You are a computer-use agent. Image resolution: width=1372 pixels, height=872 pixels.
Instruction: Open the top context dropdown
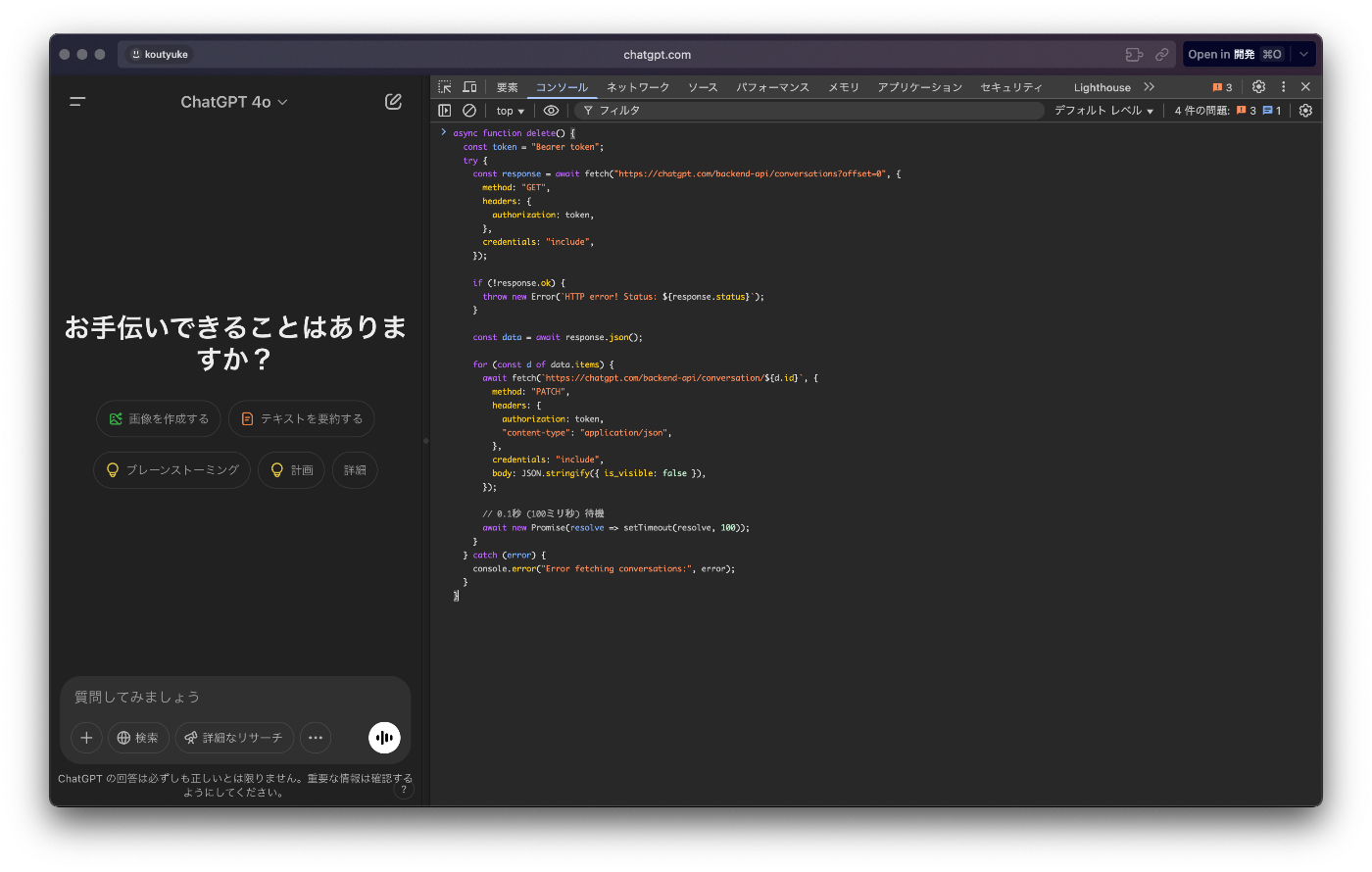click(x=510, y=111)
